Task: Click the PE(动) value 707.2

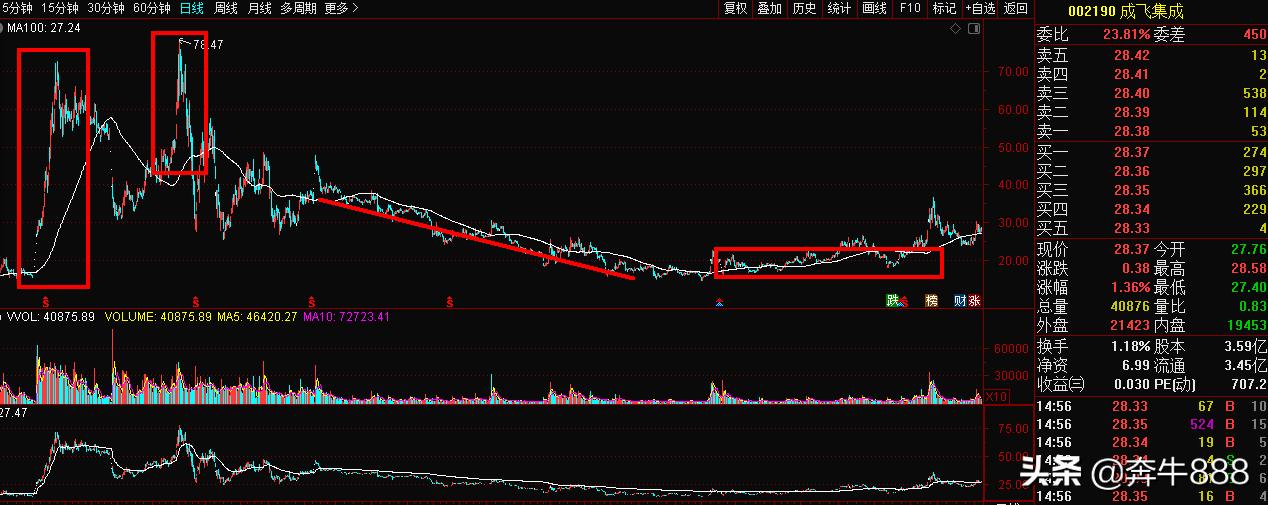Action: [x=1249, y=384]
